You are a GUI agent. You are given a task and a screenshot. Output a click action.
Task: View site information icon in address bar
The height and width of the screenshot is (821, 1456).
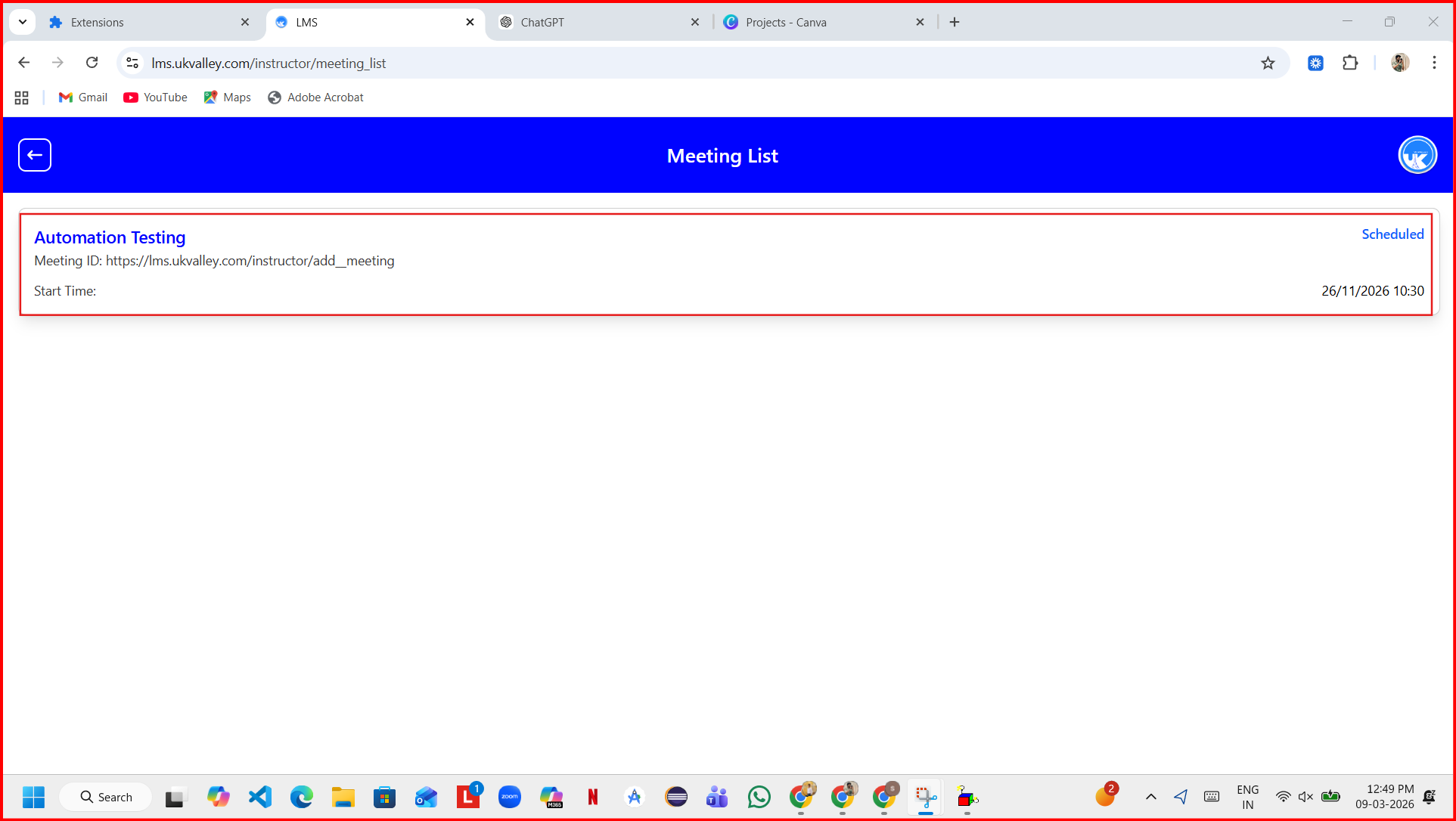[x=132, y=64]
